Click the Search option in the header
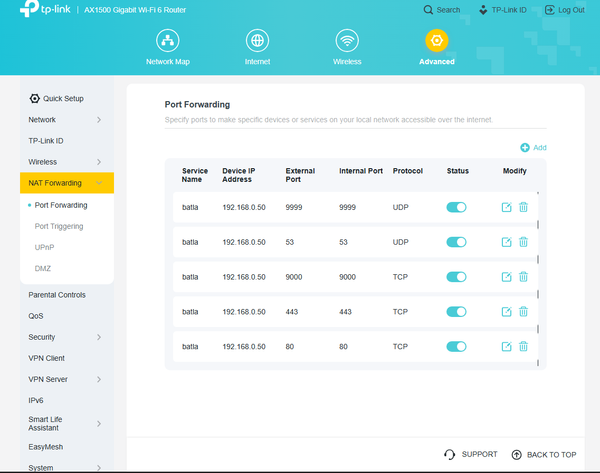This screenshot has width=600, height=473. tap(441, 10)
